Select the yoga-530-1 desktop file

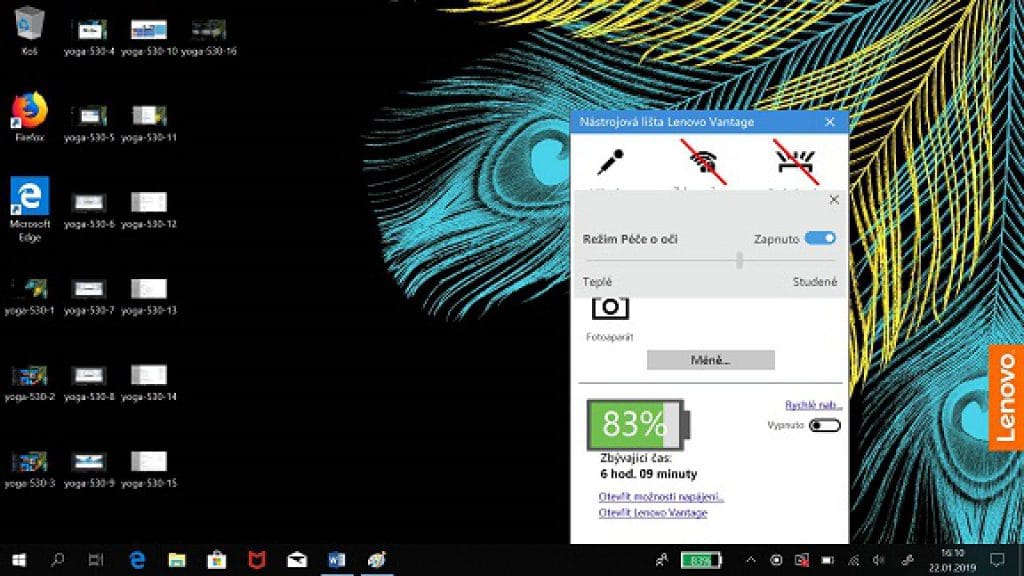tap(29, 296)
